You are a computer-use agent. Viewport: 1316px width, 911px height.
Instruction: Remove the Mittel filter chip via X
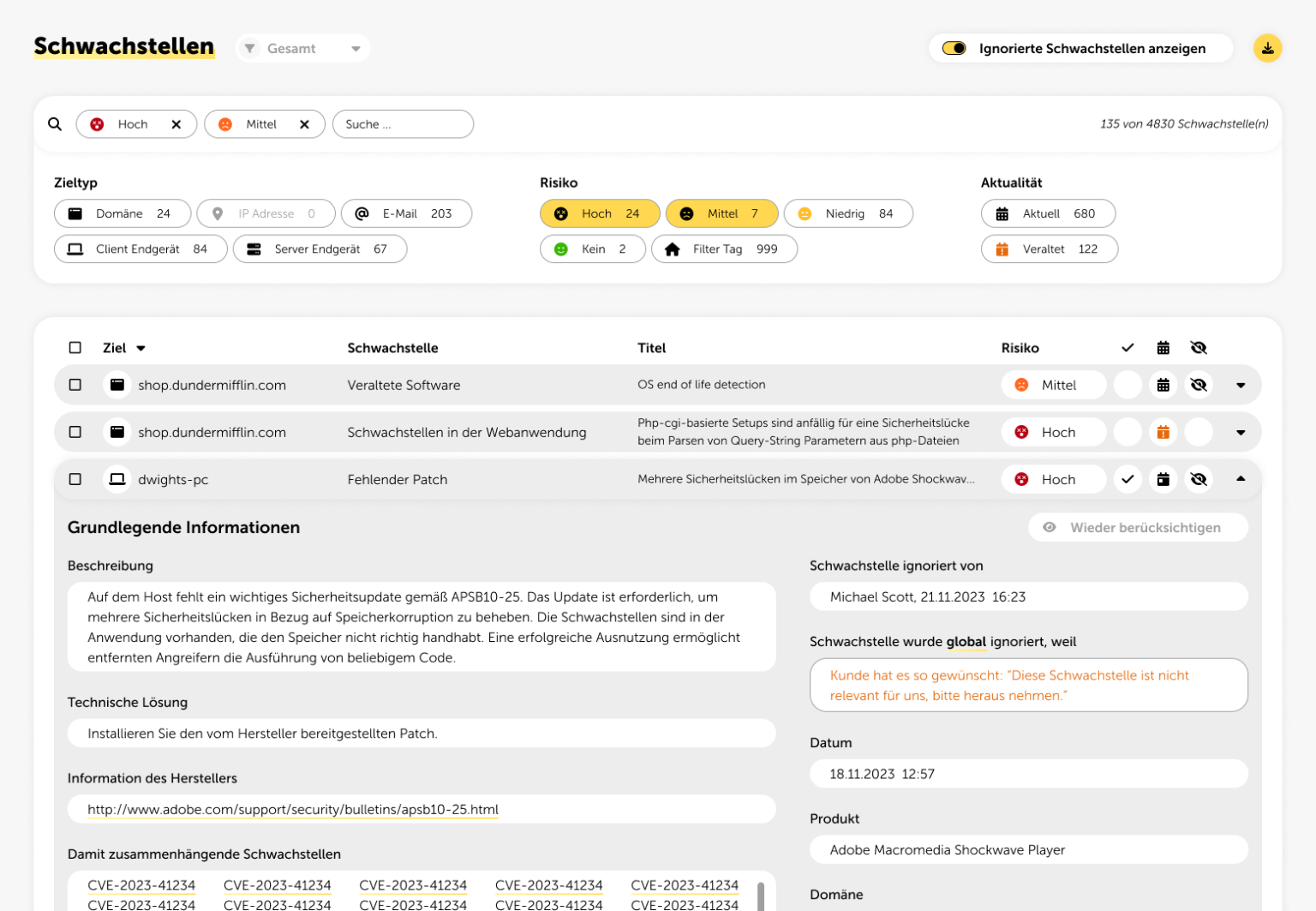[x=304, y=124]
